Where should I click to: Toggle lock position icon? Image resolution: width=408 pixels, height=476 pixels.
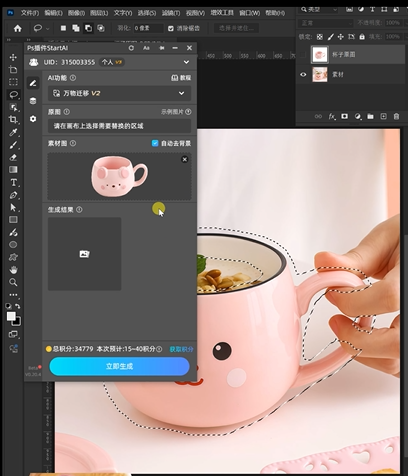341,37
